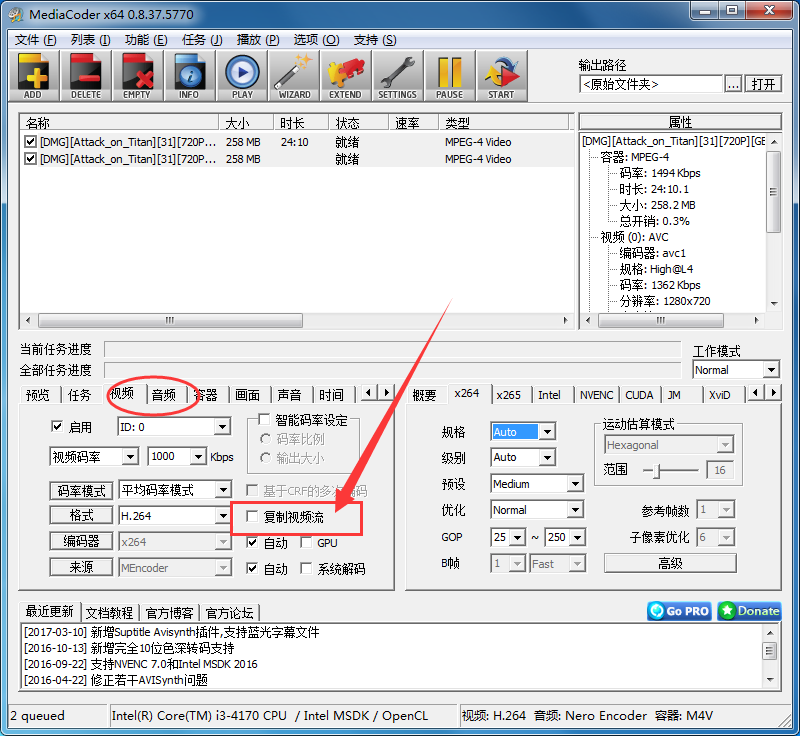
Task: Switch to the x265 tab
Action: click(x=510, y=394)
